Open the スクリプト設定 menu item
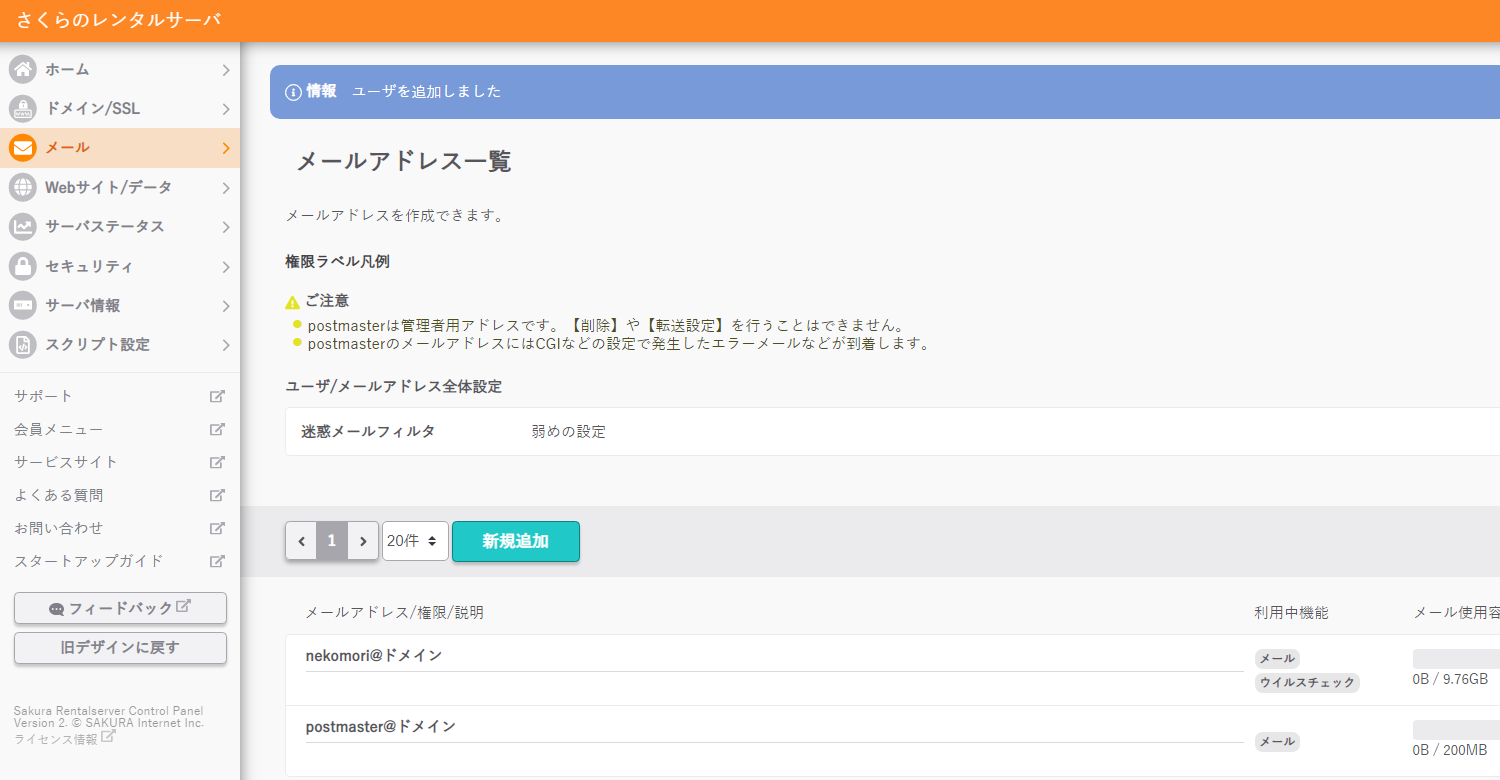 (x=120, y=344)
